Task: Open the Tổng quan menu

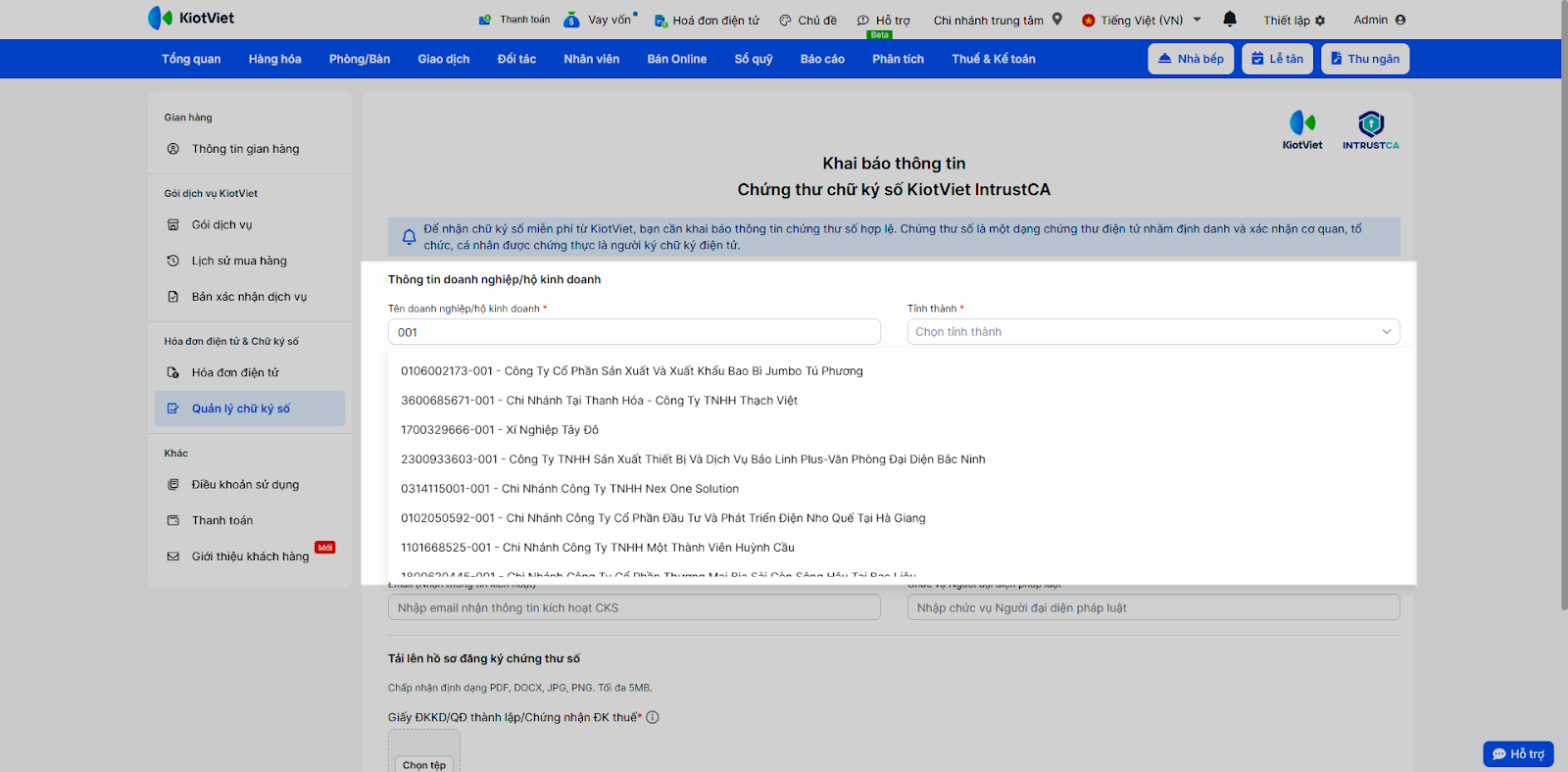Action: [191, 59]
